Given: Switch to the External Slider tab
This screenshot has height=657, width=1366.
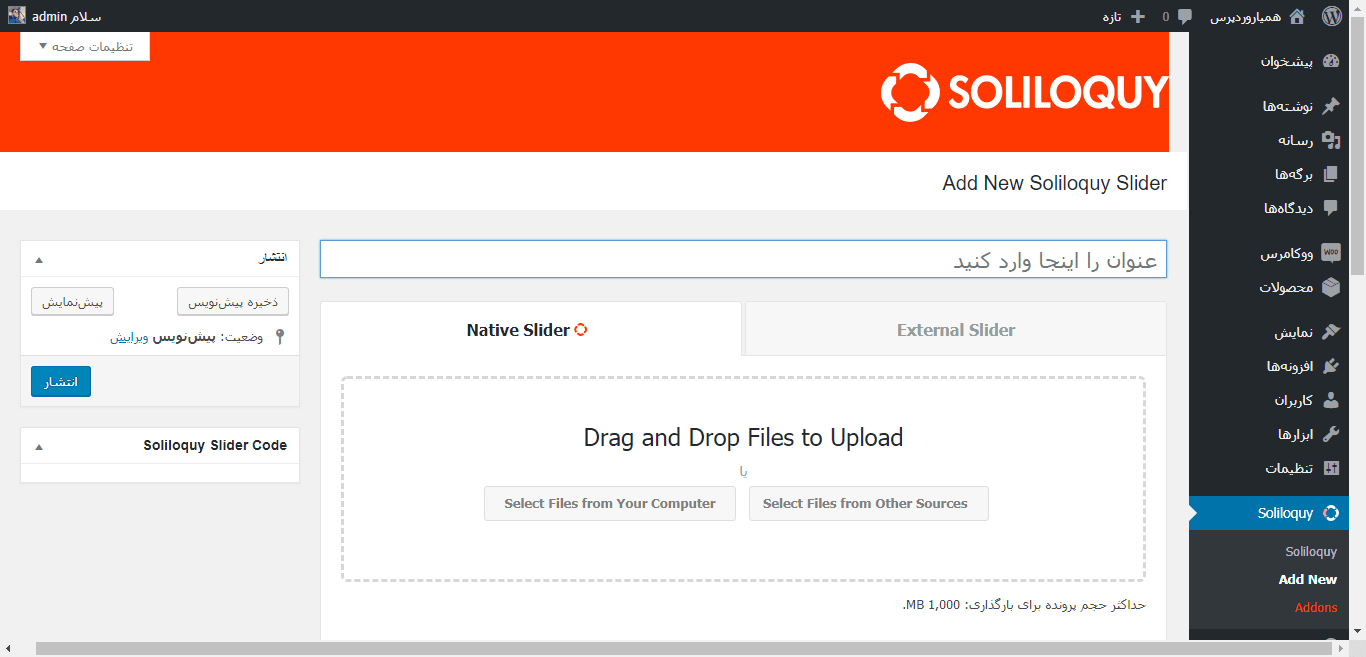Looking at the screenshot, I should [956, 329].
